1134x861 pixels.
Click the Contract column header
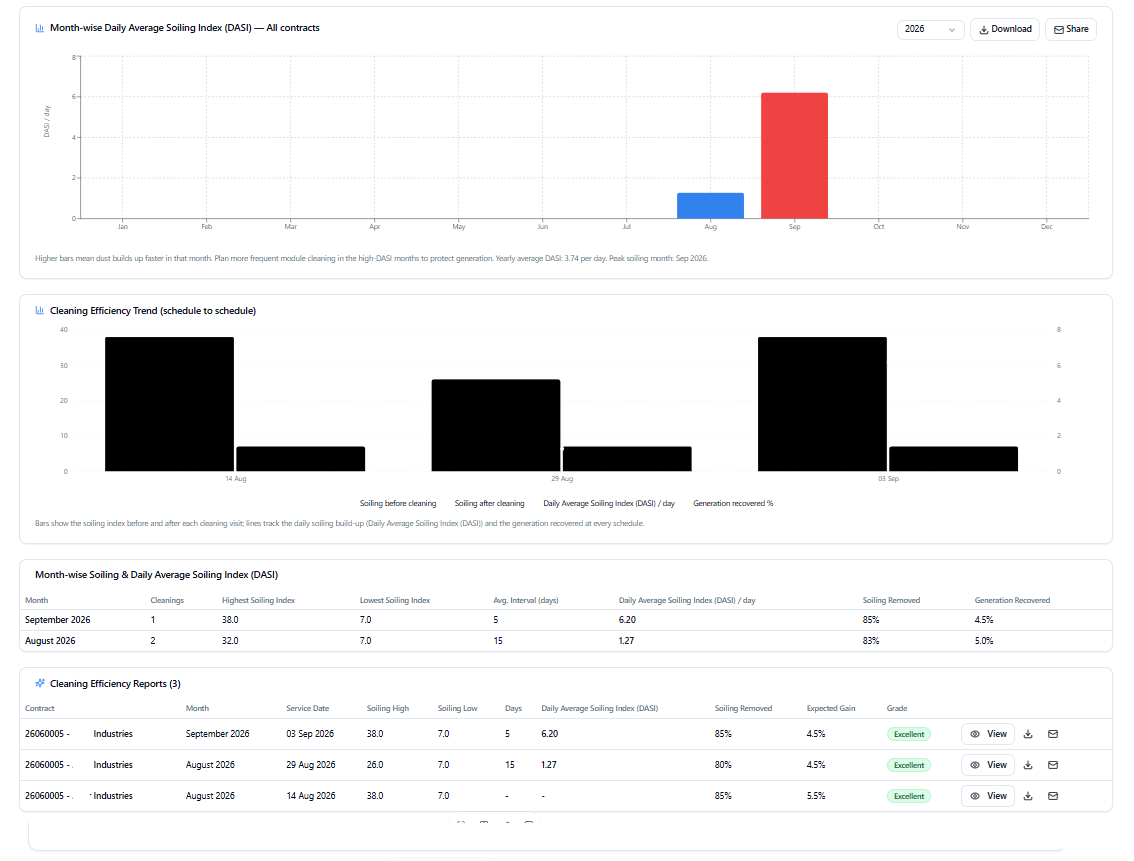pyautogui.click(x=40, y=708)
